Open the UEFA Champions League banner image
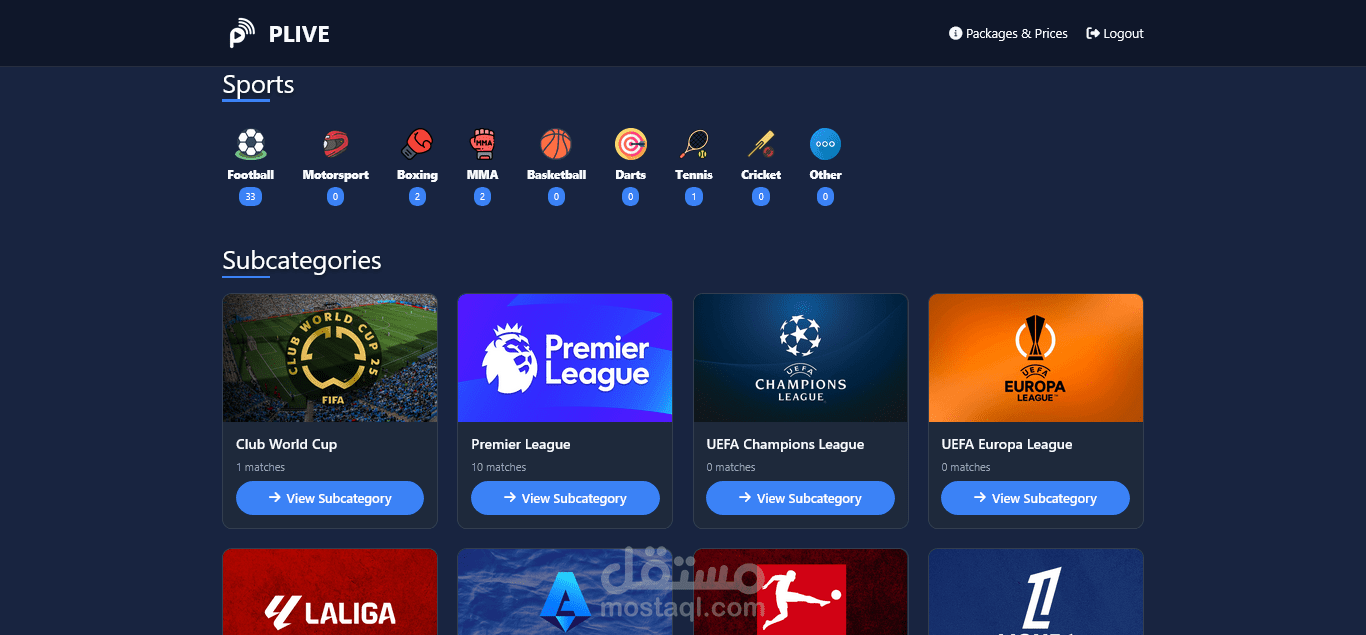 coord(800,358)
